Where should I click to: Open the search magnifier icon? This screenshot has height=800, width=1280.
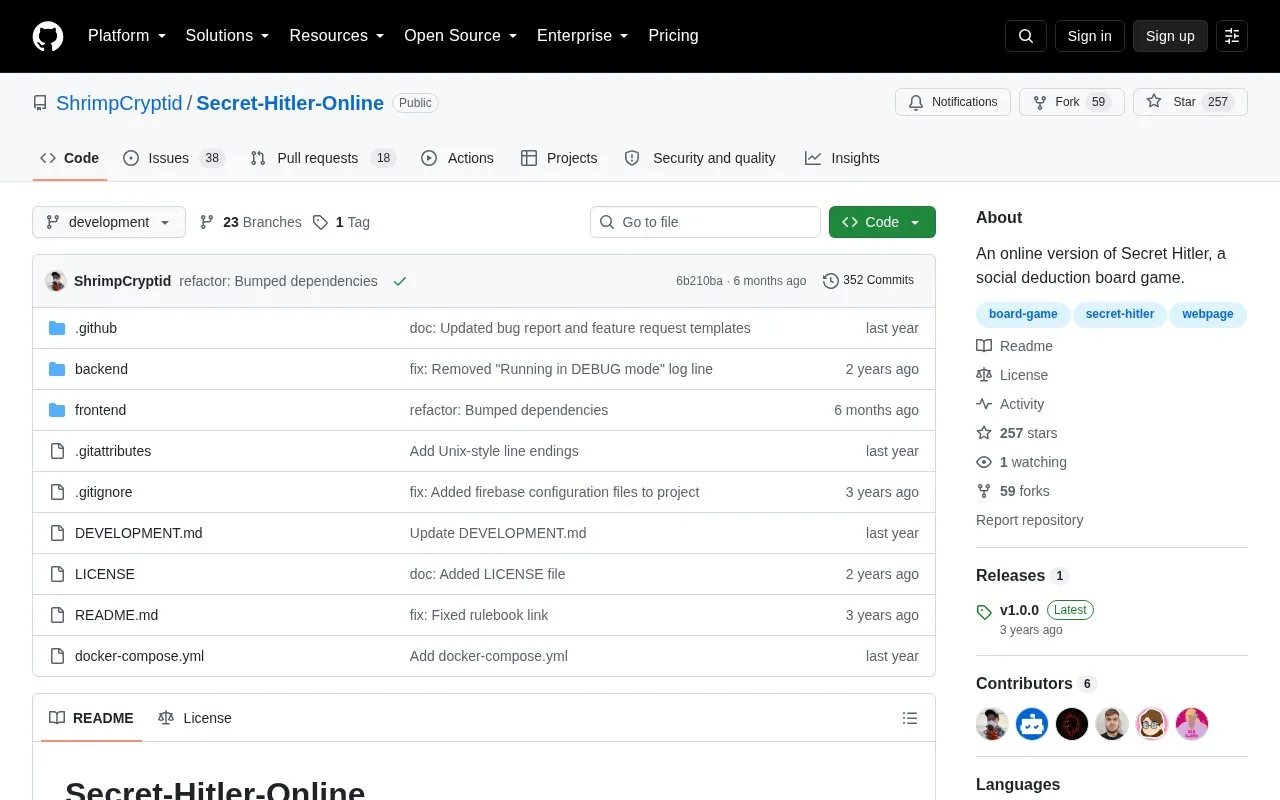pos(1026,36)
